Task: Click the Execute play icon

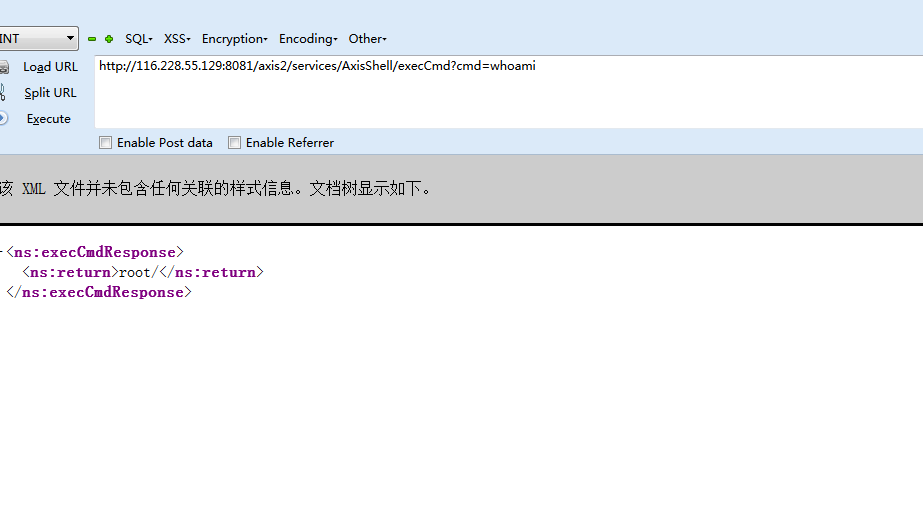Action: click(x=3, y=118)
